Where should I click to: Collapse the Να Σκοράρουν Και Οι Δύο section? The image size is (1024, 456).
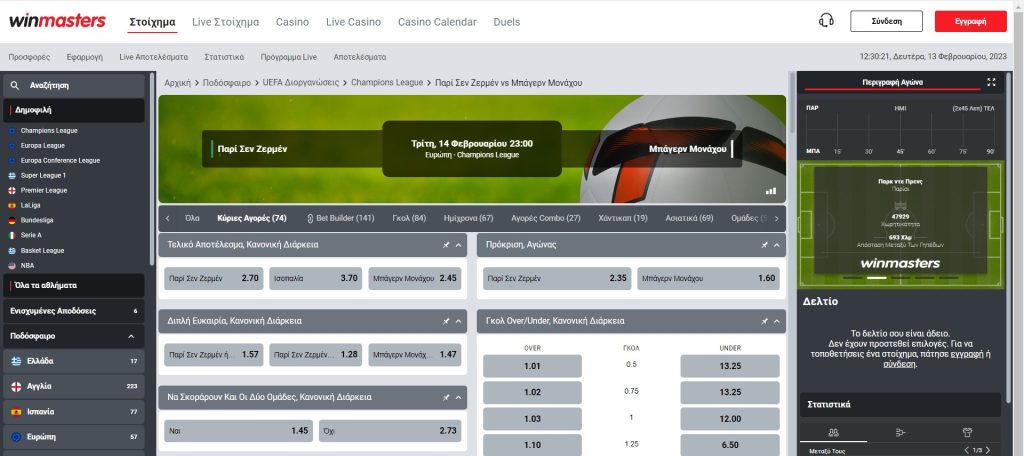459,398
